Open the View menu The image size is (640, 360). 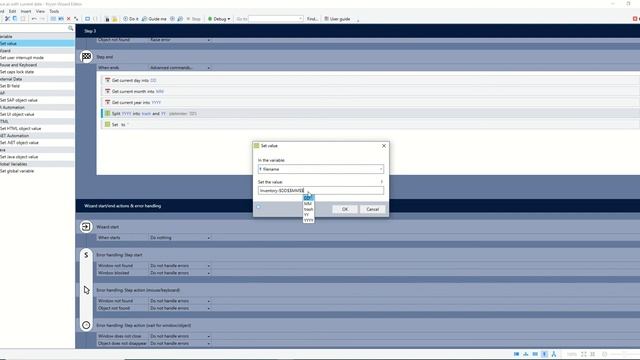pyautogui.click(x=40, y=11)
